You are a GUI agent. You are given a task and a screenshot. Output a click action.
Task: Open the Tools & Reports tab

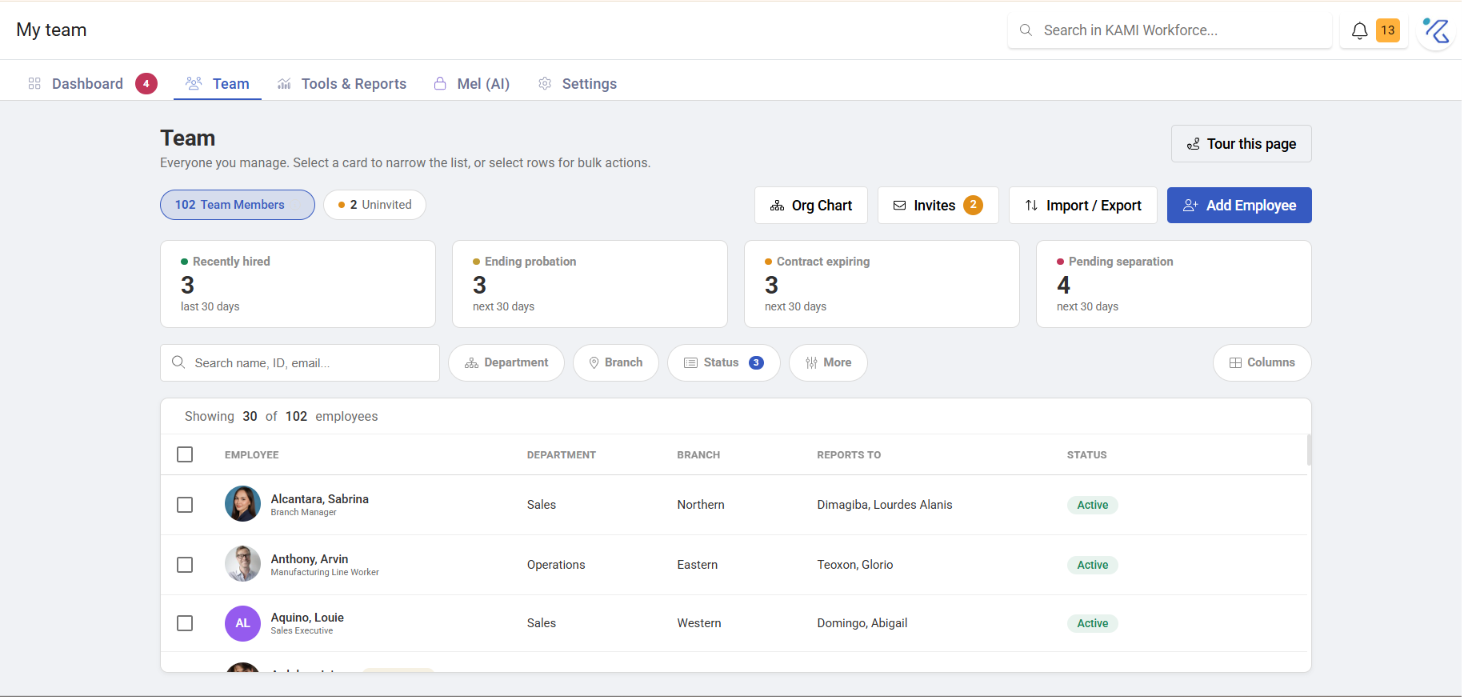point(342,84)
